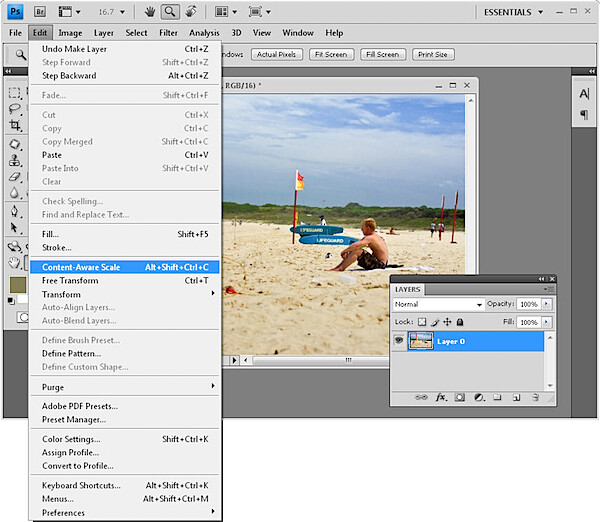600x522 pixels.
Task: Click the Fit Screen button
Action: point(331,54)
